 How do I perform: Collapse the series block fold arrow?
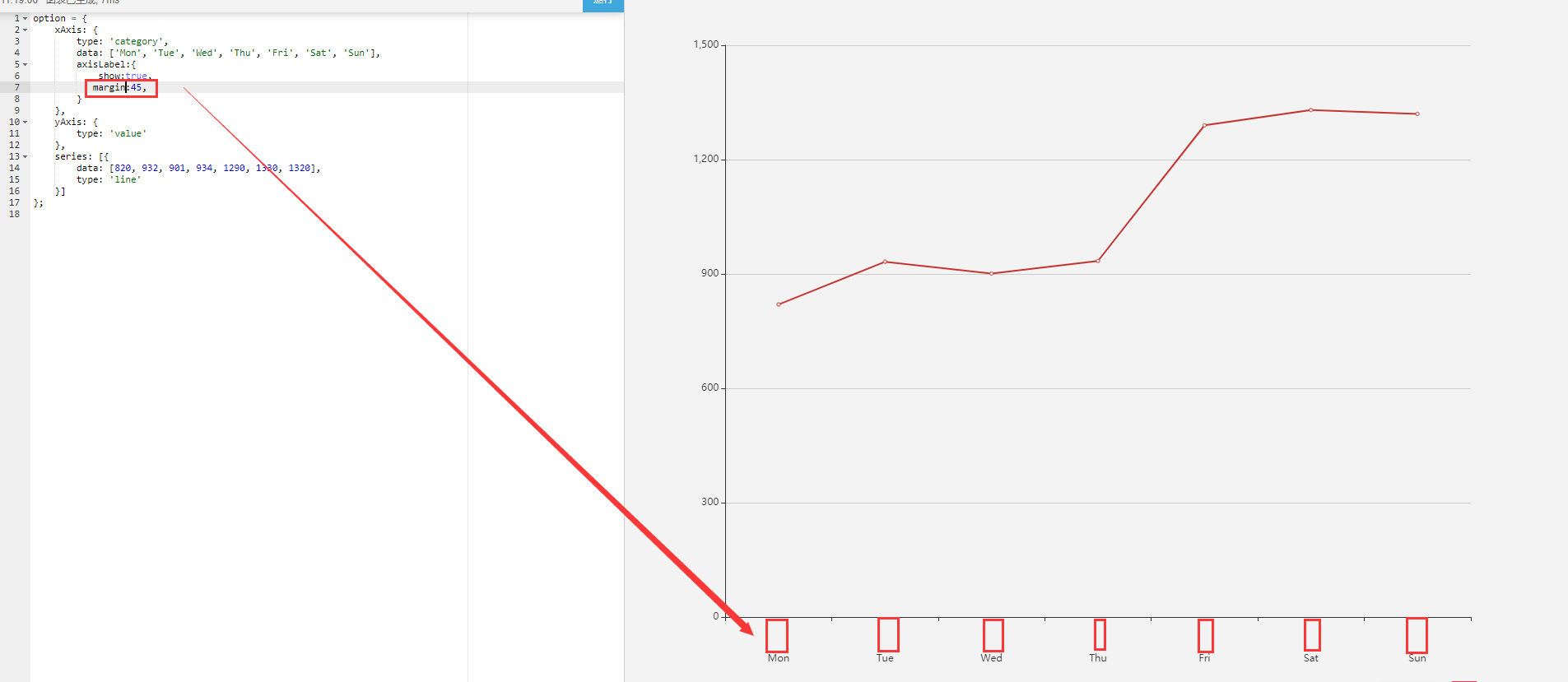(25, 156)
